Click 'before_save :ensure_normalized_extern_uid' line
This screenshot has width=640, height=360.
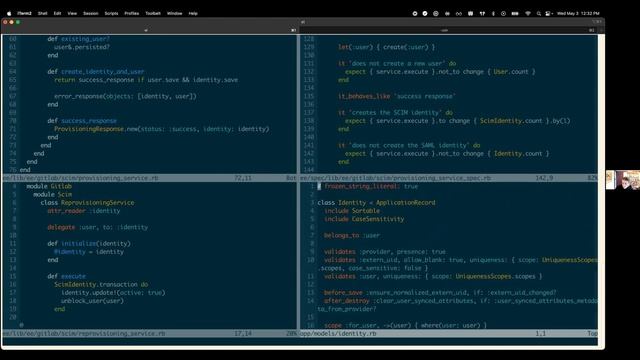pyautogui.click(x=440, y=293)
